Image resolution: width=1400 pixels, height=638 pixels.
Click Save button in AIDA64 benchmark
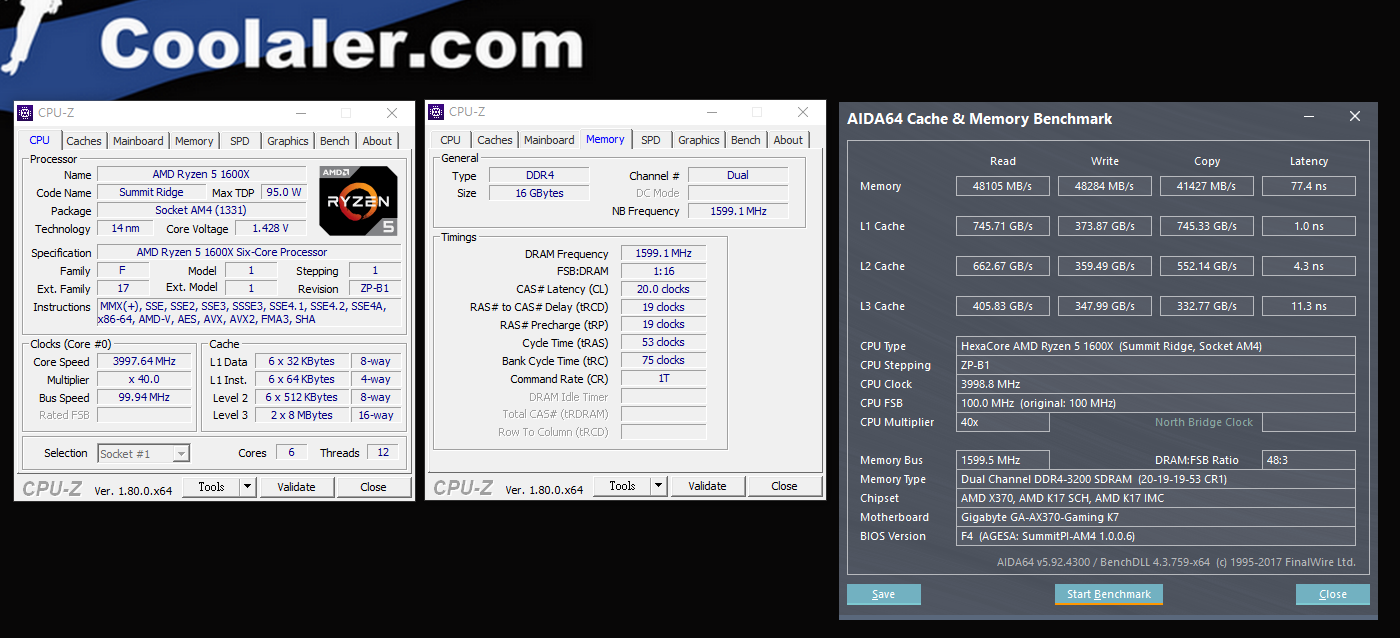point(884,594)
